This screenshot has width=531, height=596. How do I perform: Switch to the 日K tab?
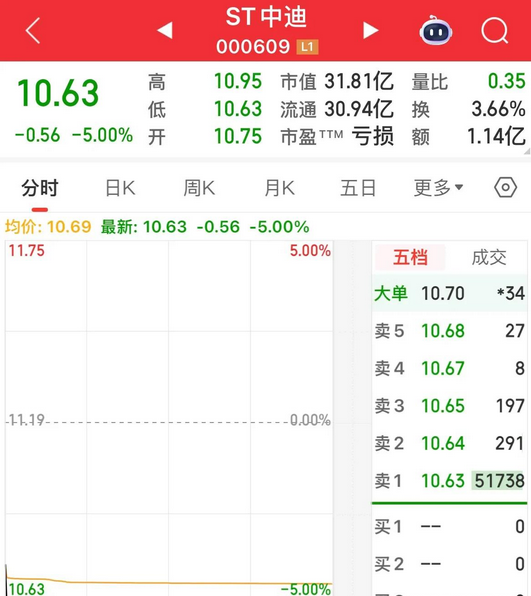(x=120, y=188)
